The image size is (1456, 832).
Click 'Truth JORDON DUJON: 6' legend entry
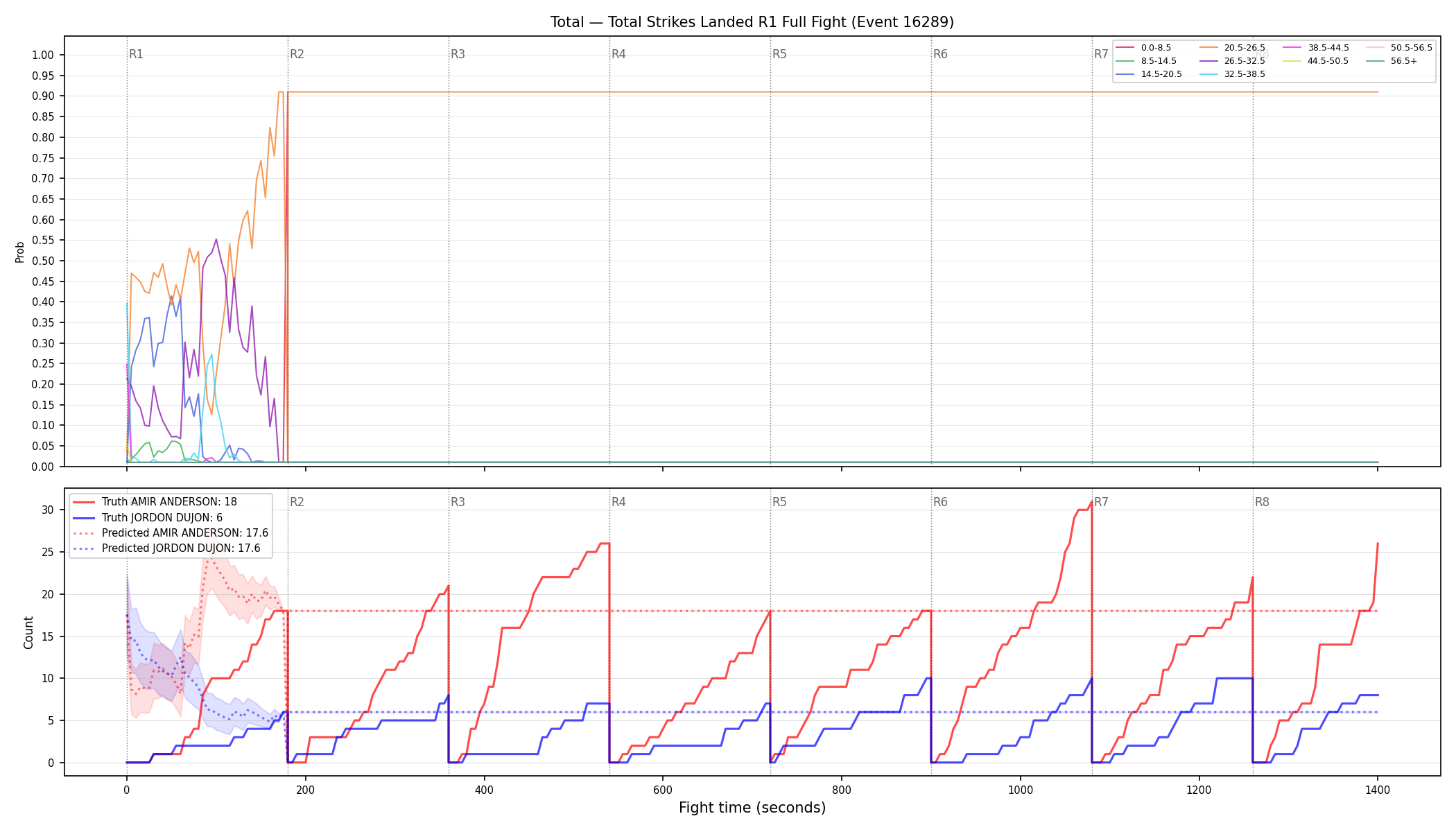[148, 518]
